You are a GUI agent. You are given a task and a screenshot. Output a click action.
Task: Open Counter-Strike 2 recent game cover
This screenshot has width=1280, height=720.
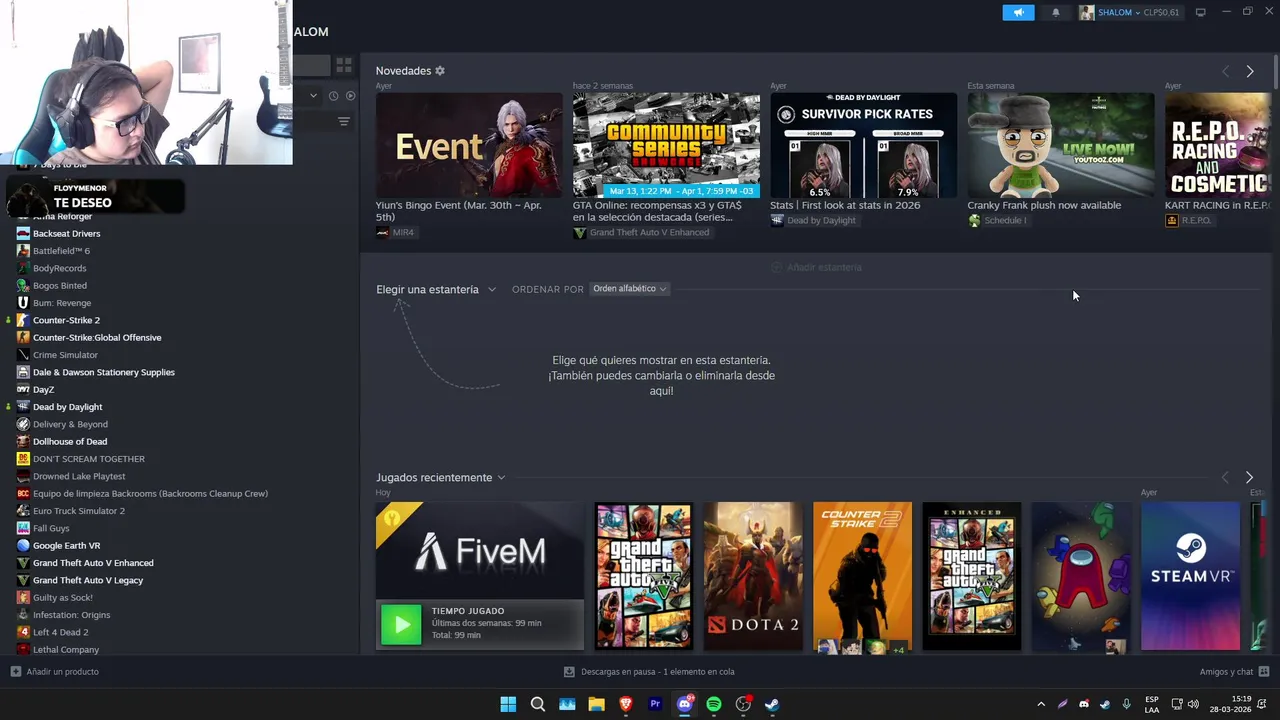point(863,576)
